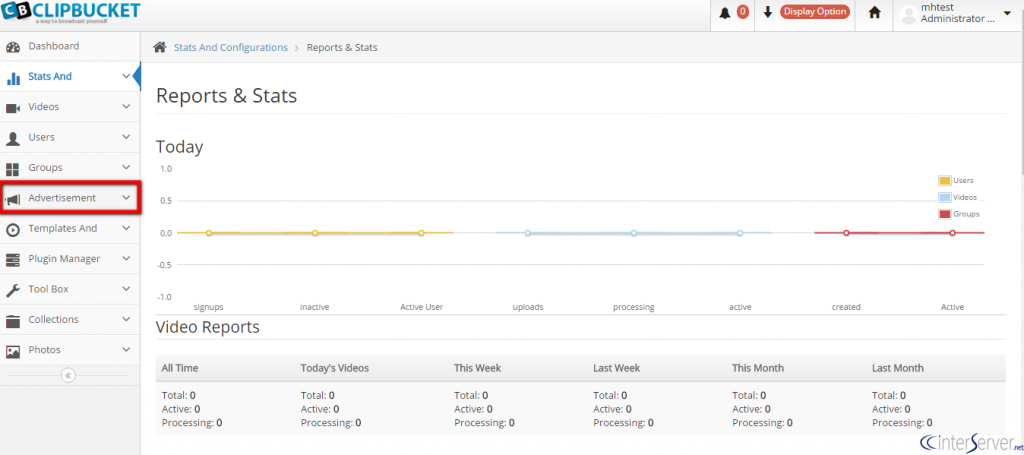Expand the Groups menu chevron
The image size is (1024, 455).
pos(126,167)
